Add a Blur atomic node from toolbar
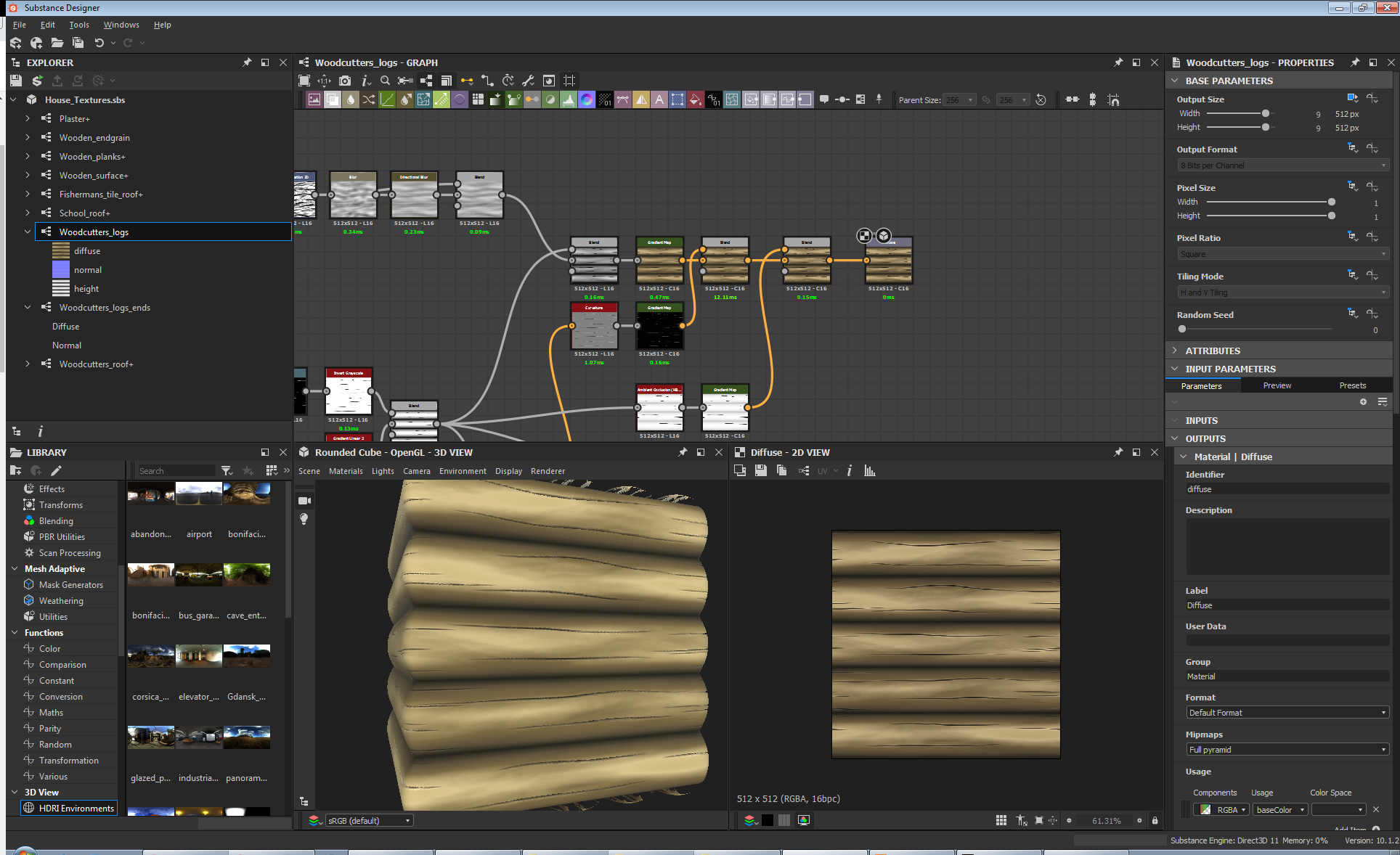 coord(350,99)
